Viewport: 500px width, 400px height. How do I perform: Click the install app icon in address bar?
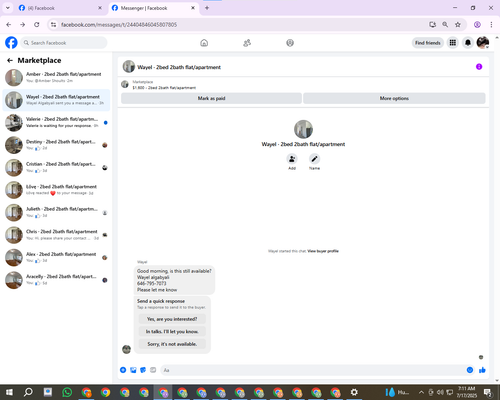point(433,25)
